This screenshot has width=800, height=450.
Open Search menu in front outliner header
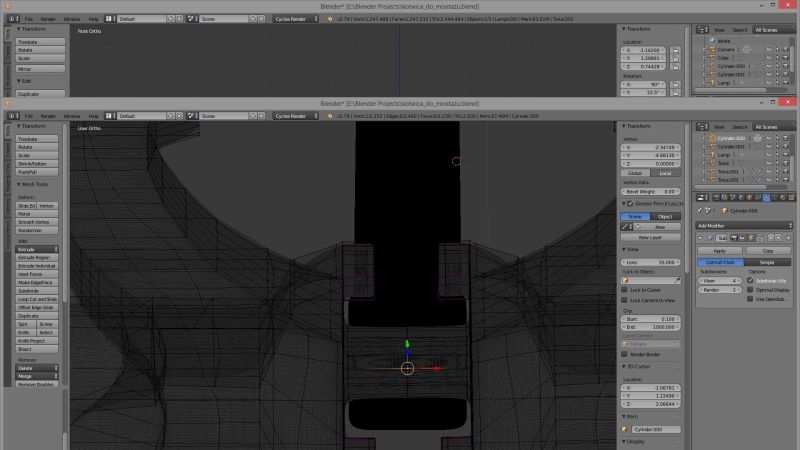[x=740, y=127]
